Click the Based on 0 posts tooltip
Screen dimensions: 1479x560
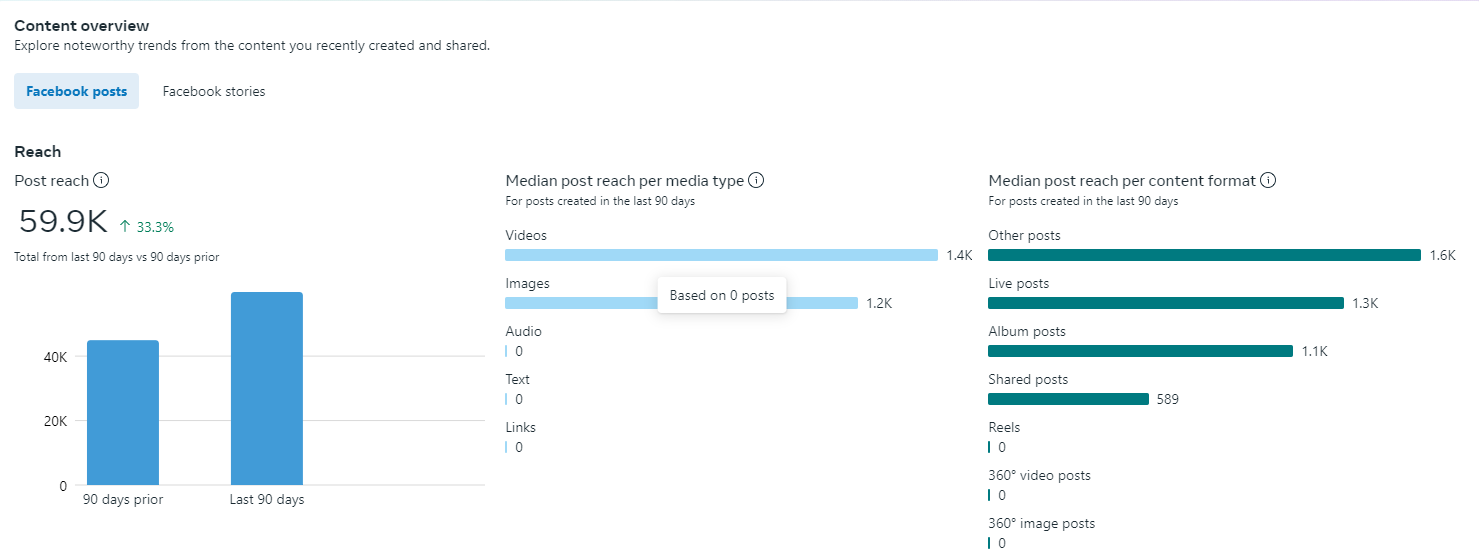coord(722,295)
